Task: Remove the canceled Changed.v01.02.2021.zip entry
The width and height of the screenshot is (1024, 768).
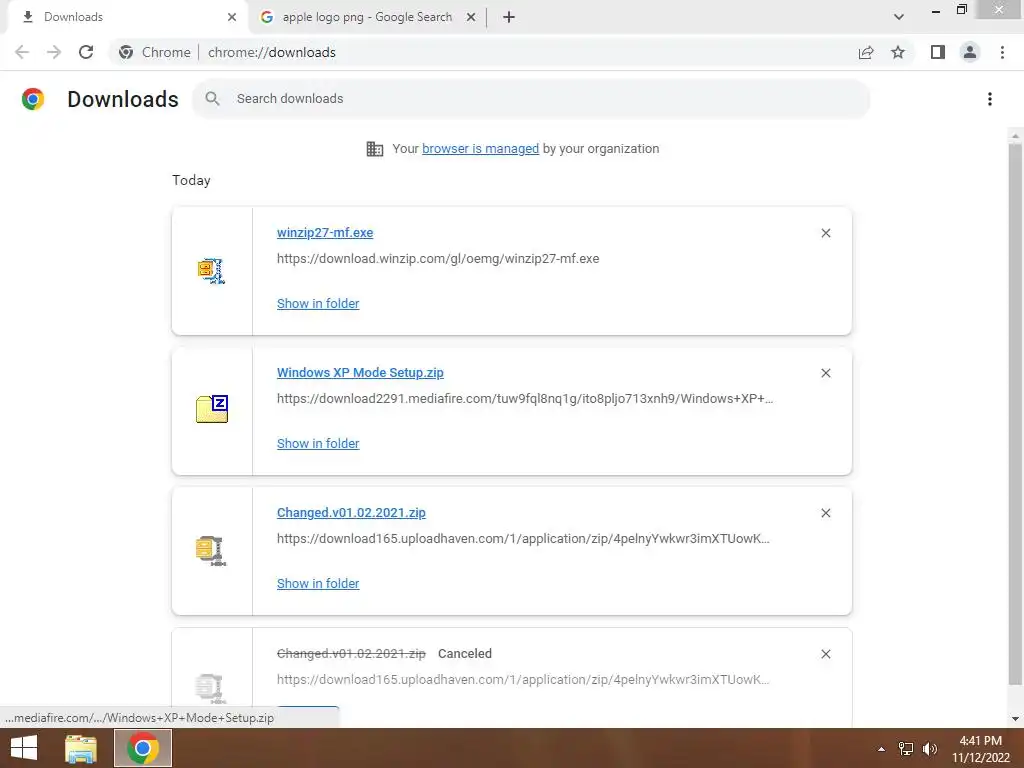Action: [825, 654]
